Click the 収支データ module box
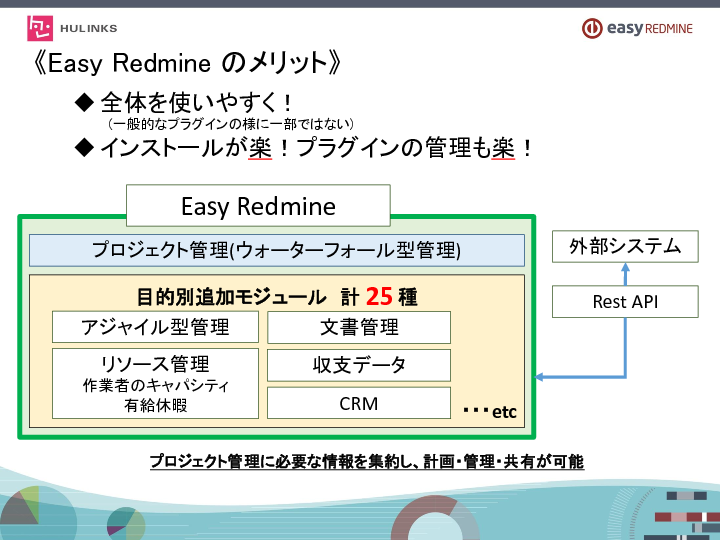The width and height of the screenshot is (720, 540). pos(359,365)
